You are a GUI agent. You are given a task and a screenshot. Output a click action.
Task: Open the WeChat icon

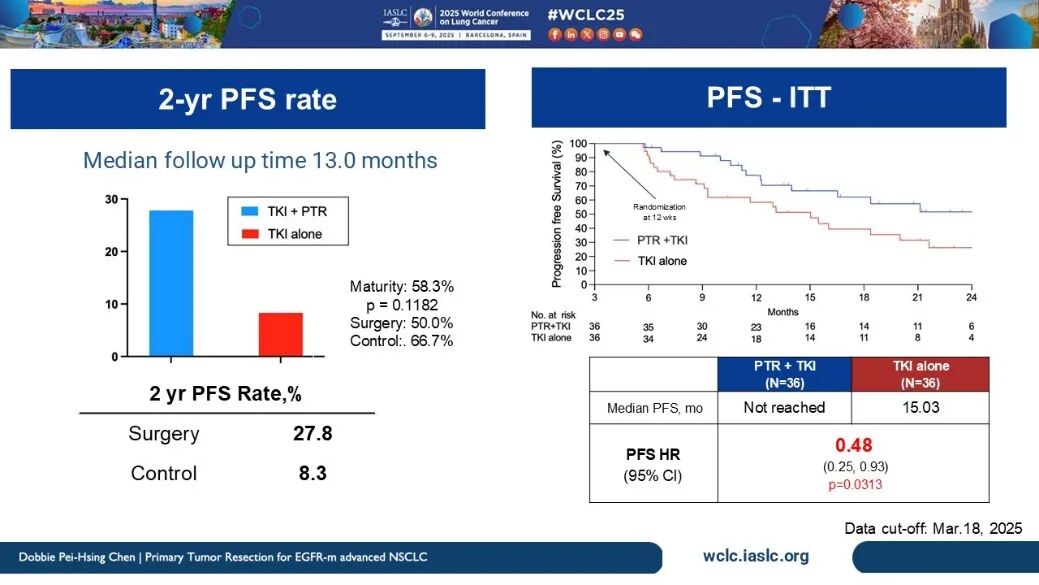pyautogui.click(x=635, y=34)
